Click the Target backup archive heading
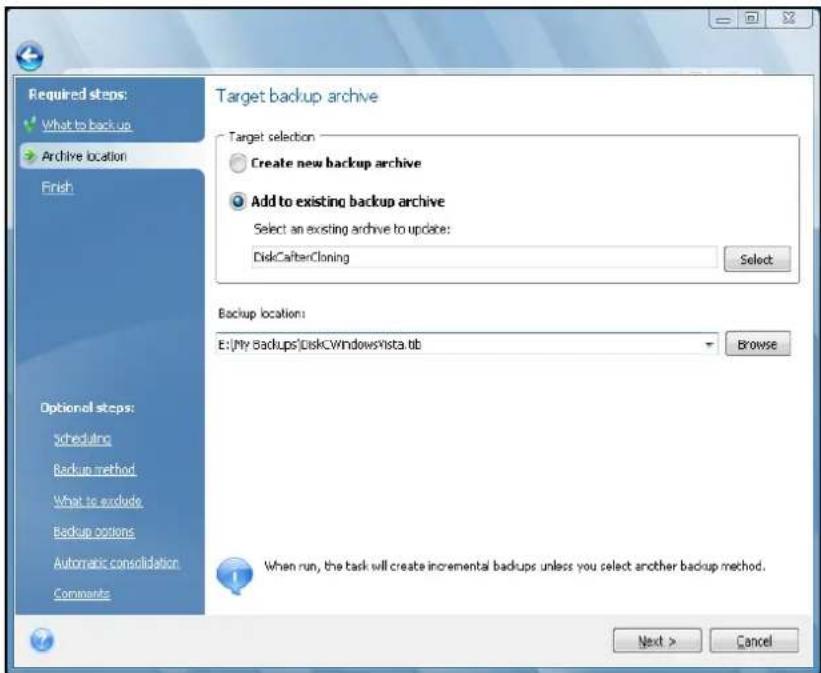821x673 pixels. point(296,96)
